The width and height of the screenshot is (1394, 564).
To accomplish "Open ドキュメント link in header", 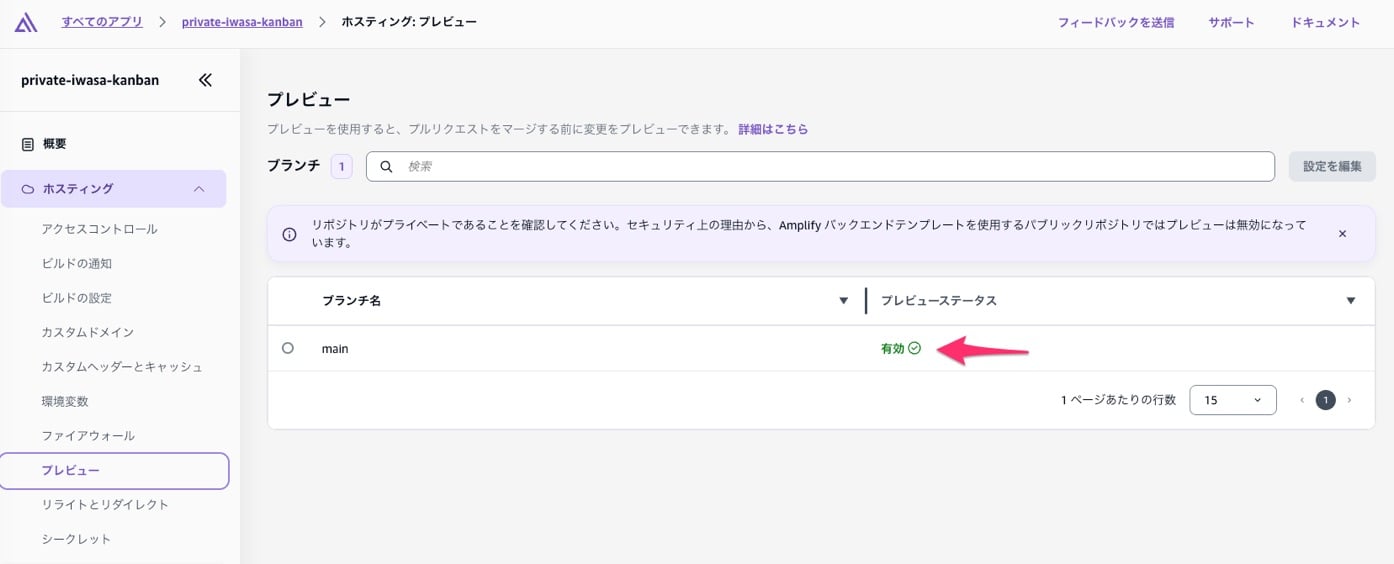I will tap(1325, 22).
